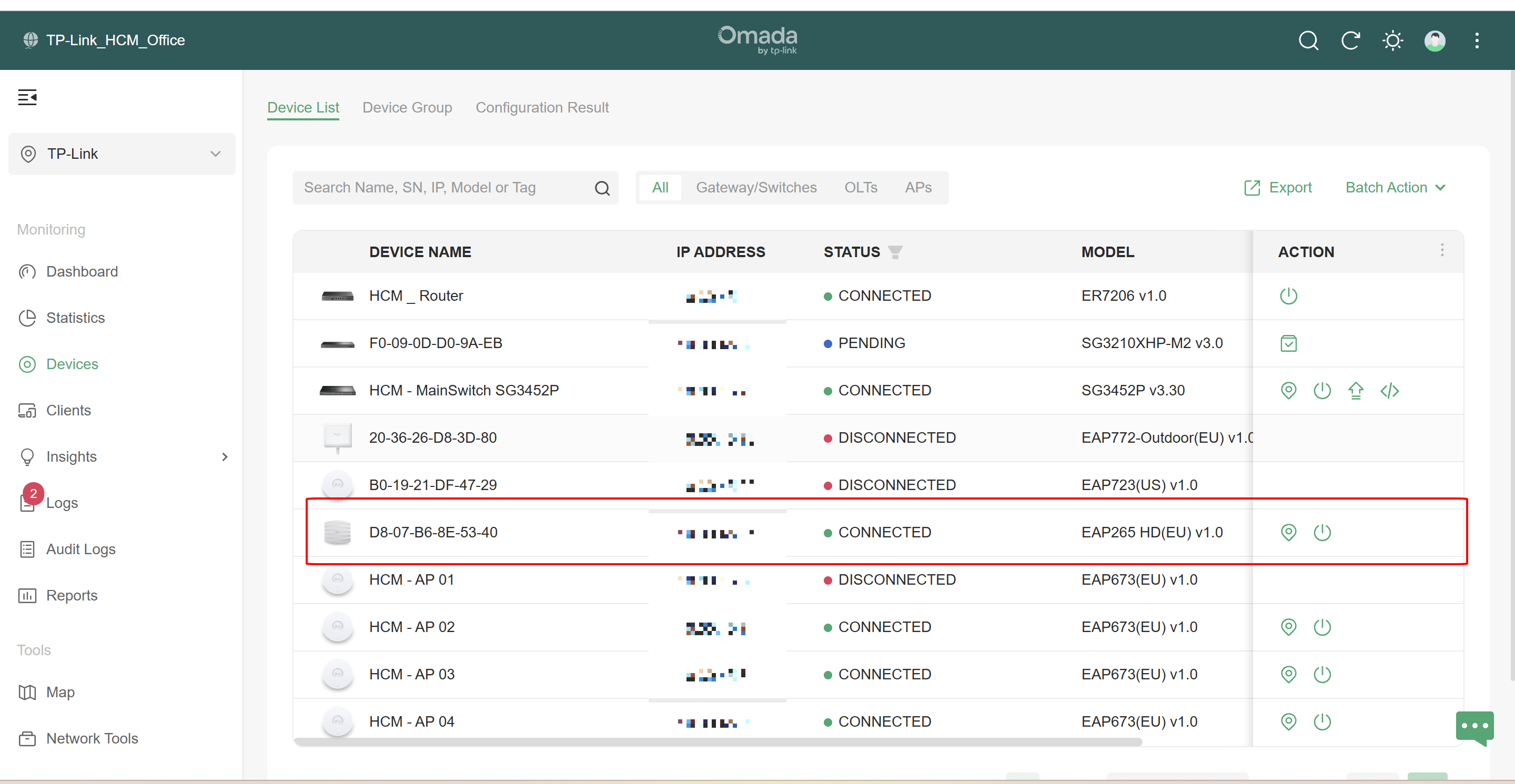Open the Batch Action dropdown

tap(1395, 188)
